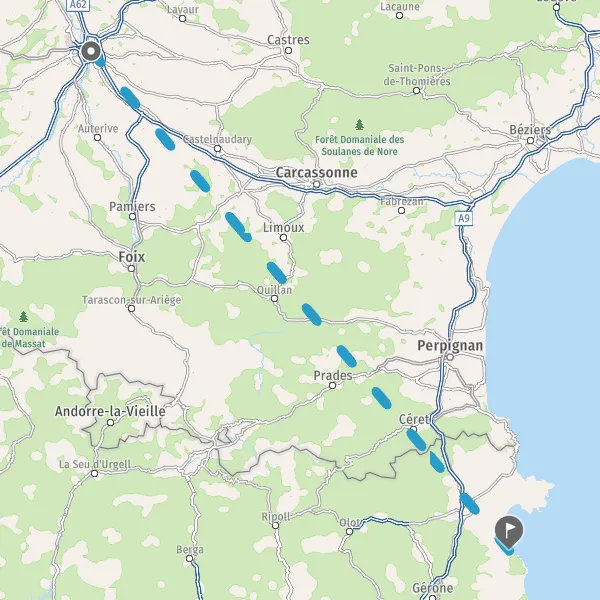
Task: Click the dashed route segment near Castelnaudary
Action: 165,140
